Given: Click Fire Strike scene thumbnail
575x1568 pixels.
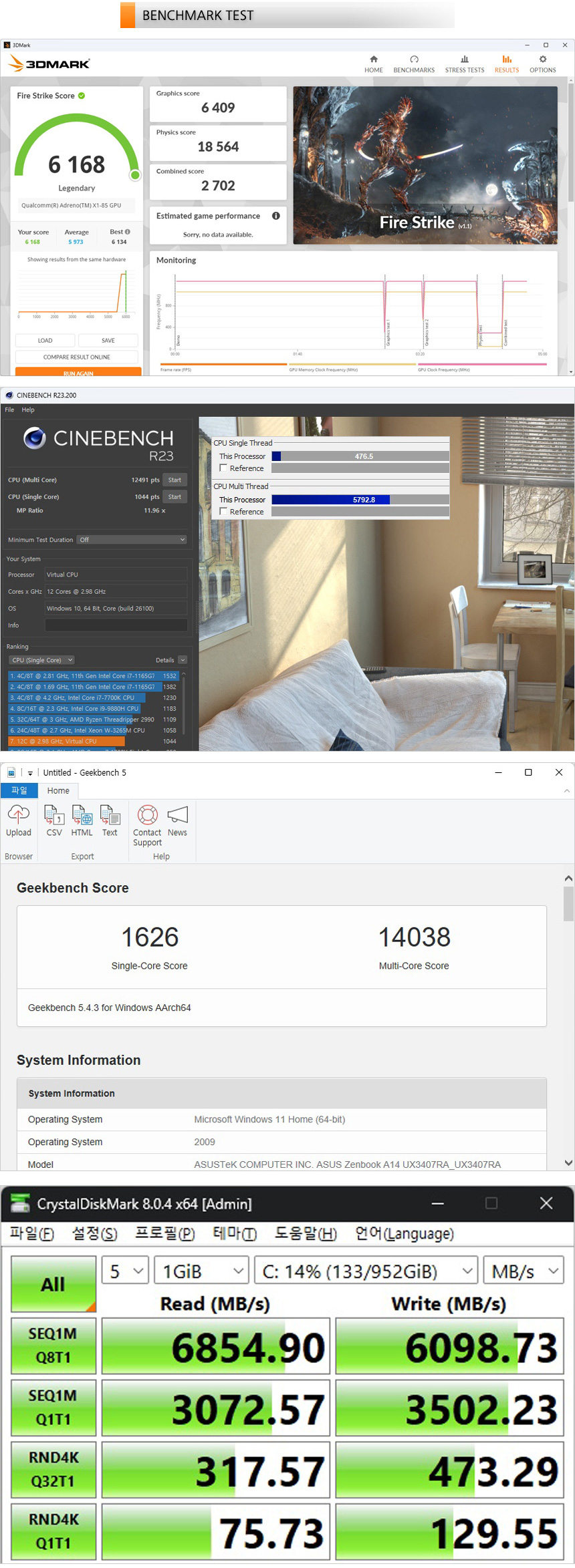Looking at the screenshot, I should pyautogui.click(x=425, y=165).
